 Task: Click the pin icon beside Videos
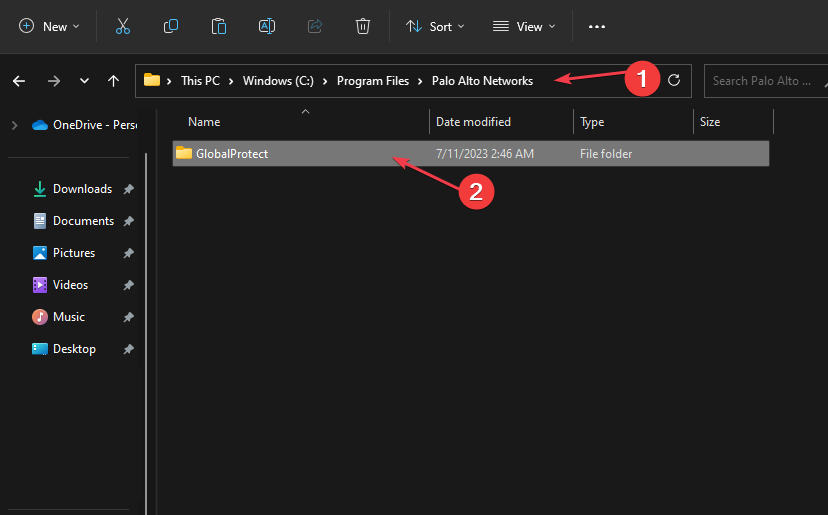[128, 285]
